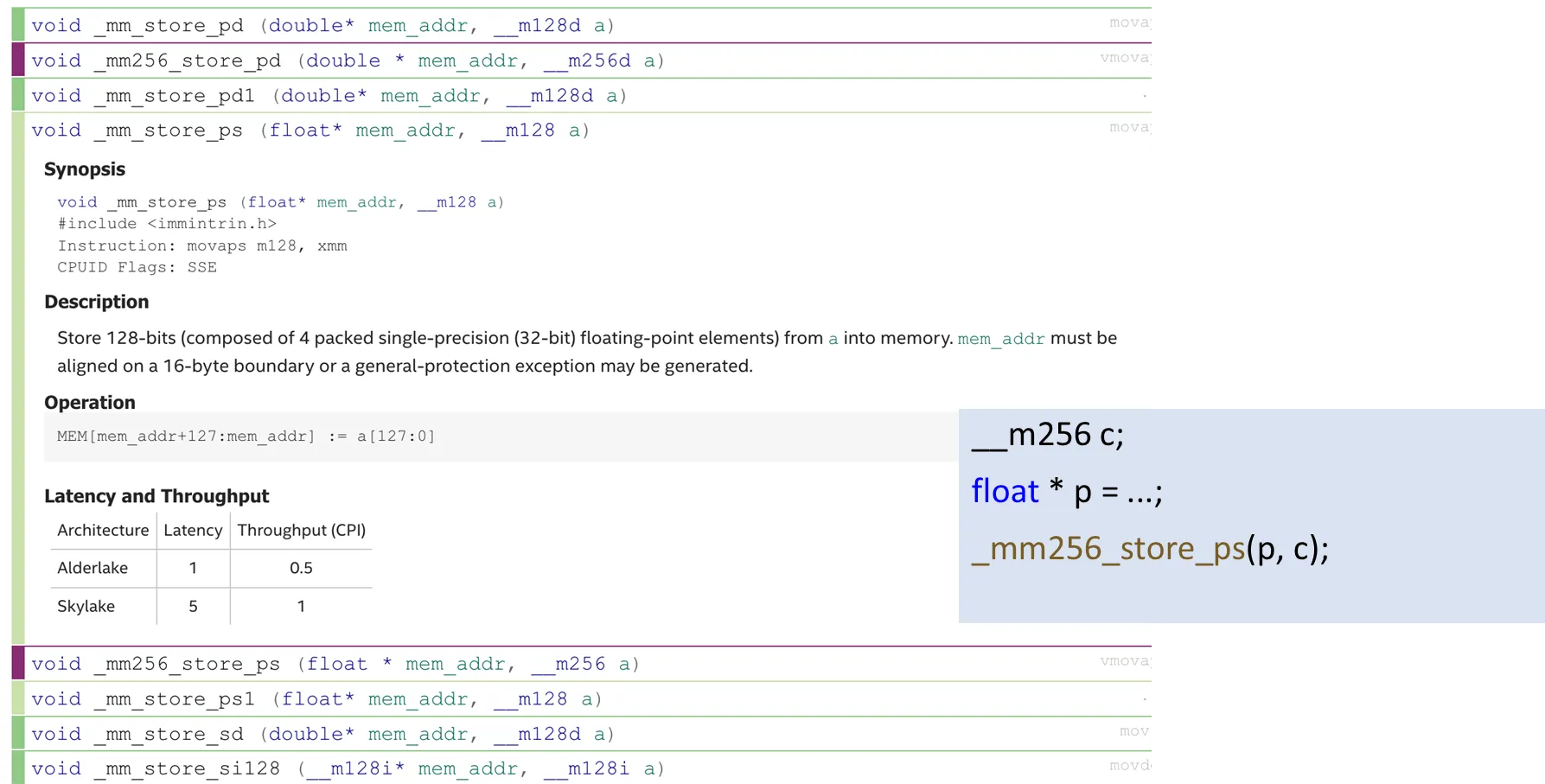Click the mov instruction label on _mm_store_sd row
The width and height of the screenshot is (1545, 784).
point(1133,731)
